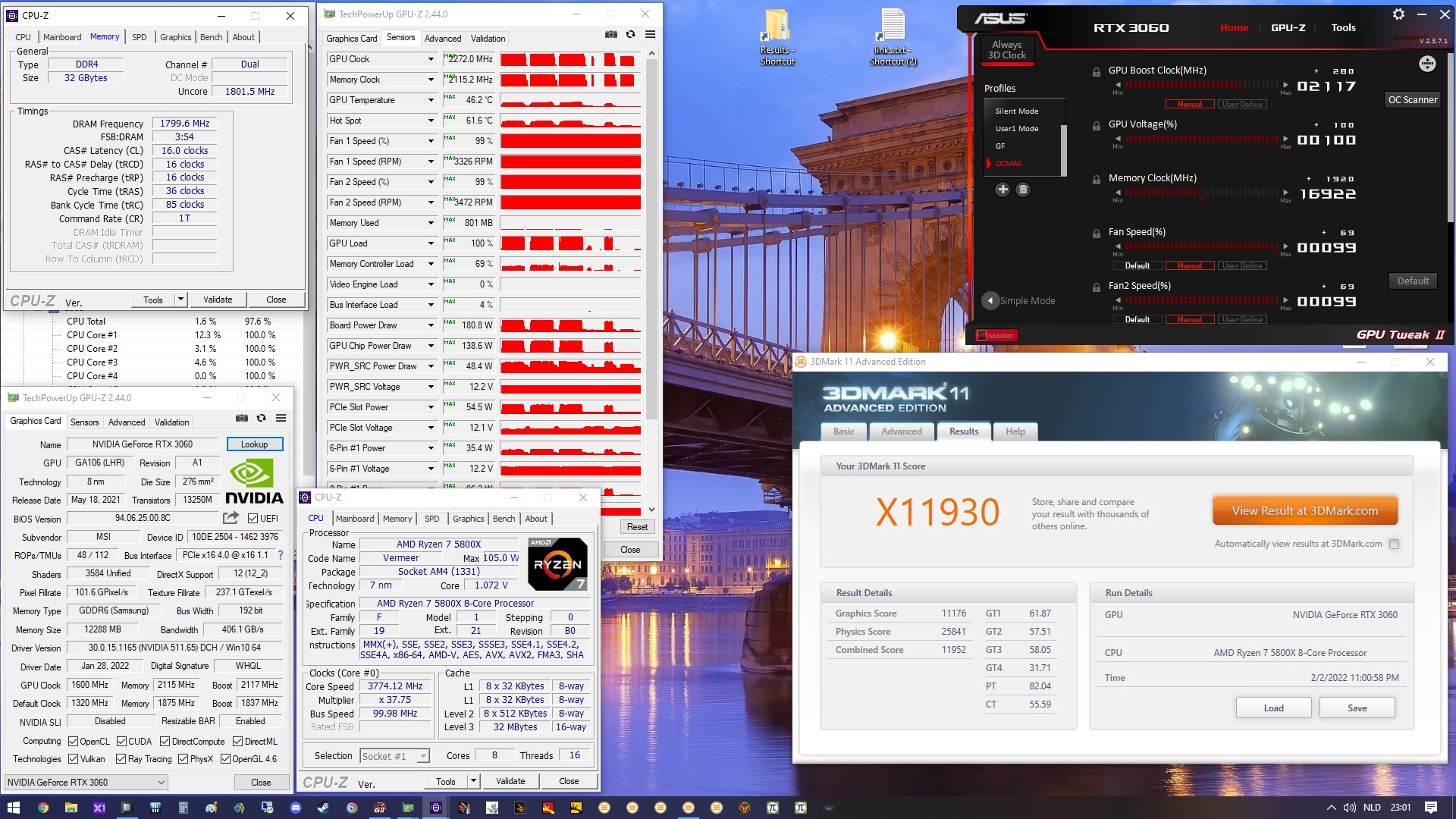Open notification center in system tray
The image size is (1456, 819).
(x=1431, y=808)
